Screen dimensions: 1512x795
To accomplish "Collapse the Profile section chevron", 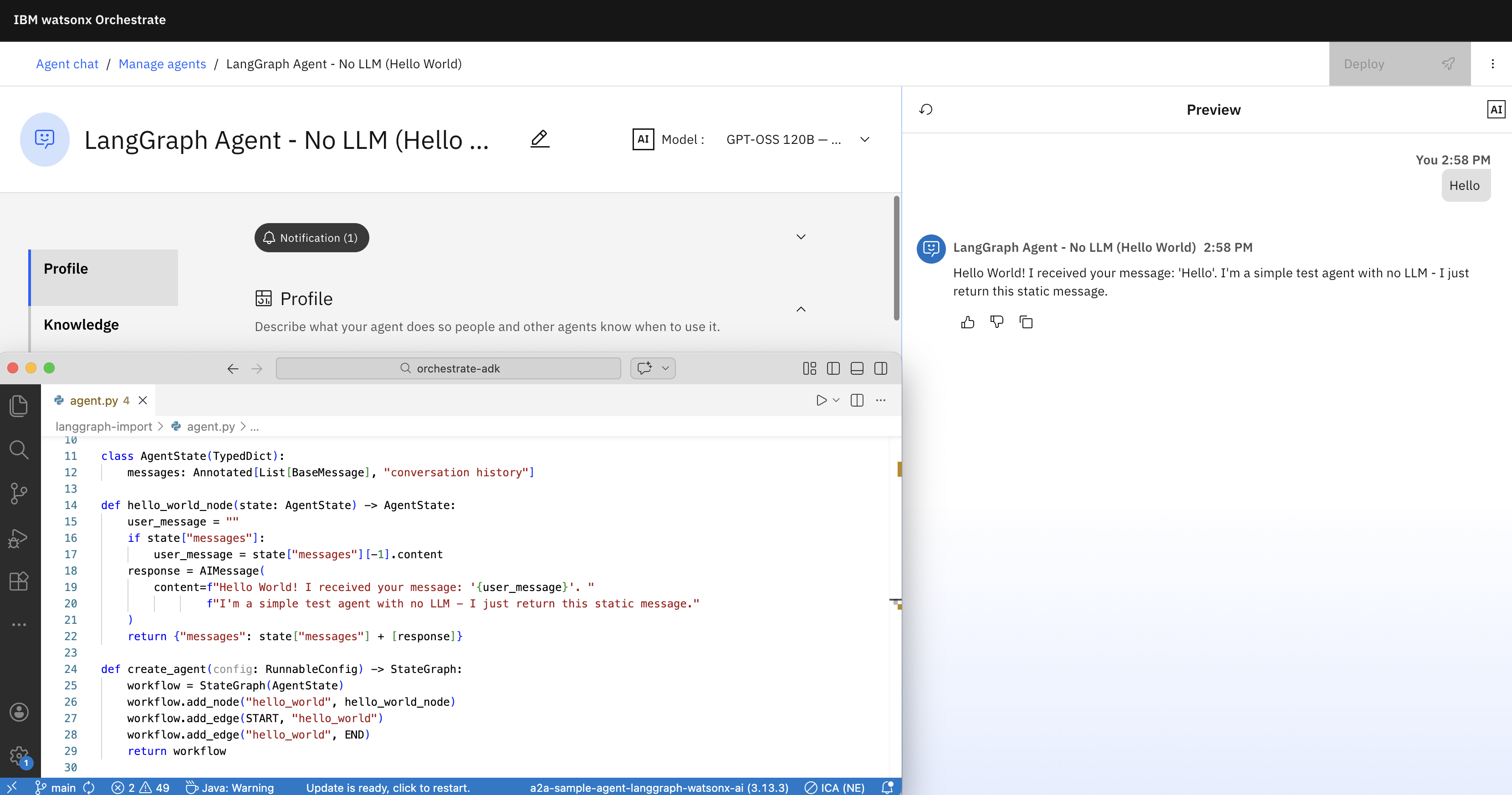I will (801, 309).
